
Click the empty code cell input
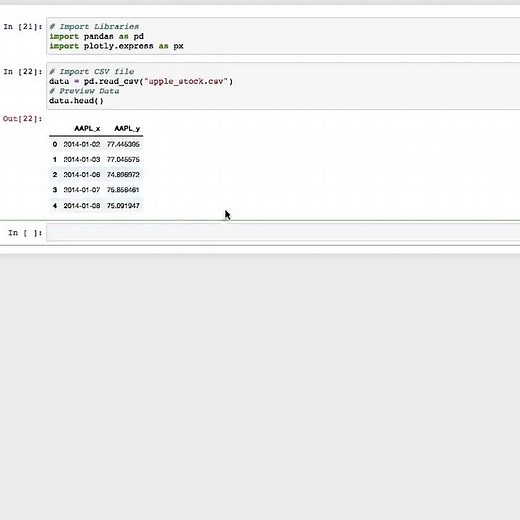[x=283, y=233]
